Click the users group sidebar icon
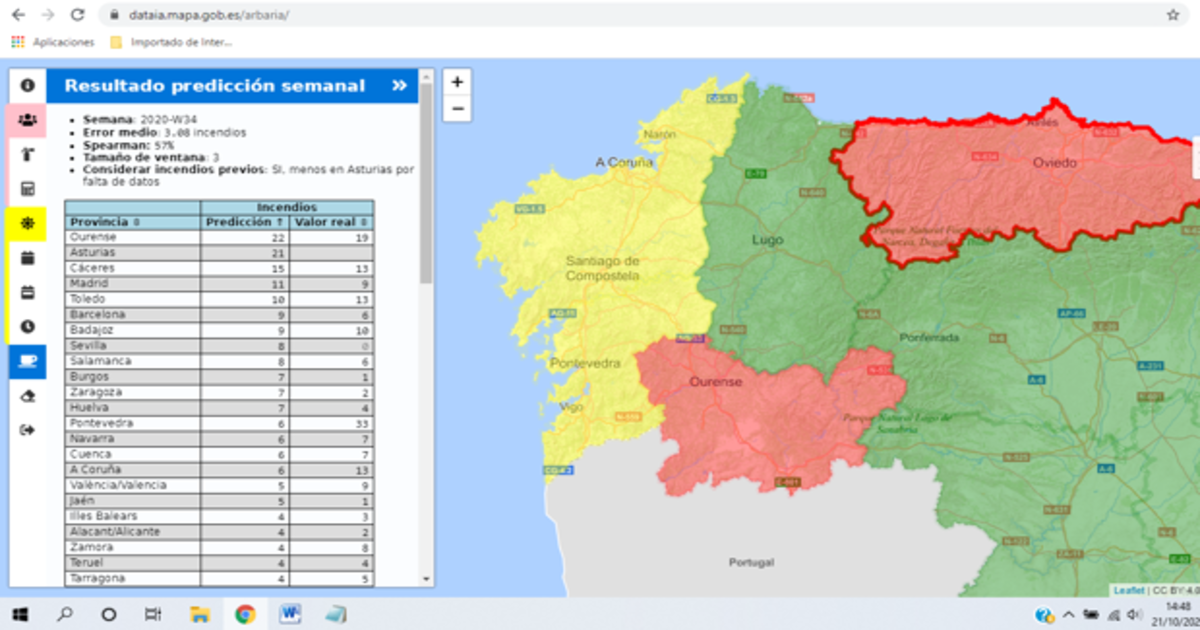Screen dimensions: 1200x630 pos(27,120)
